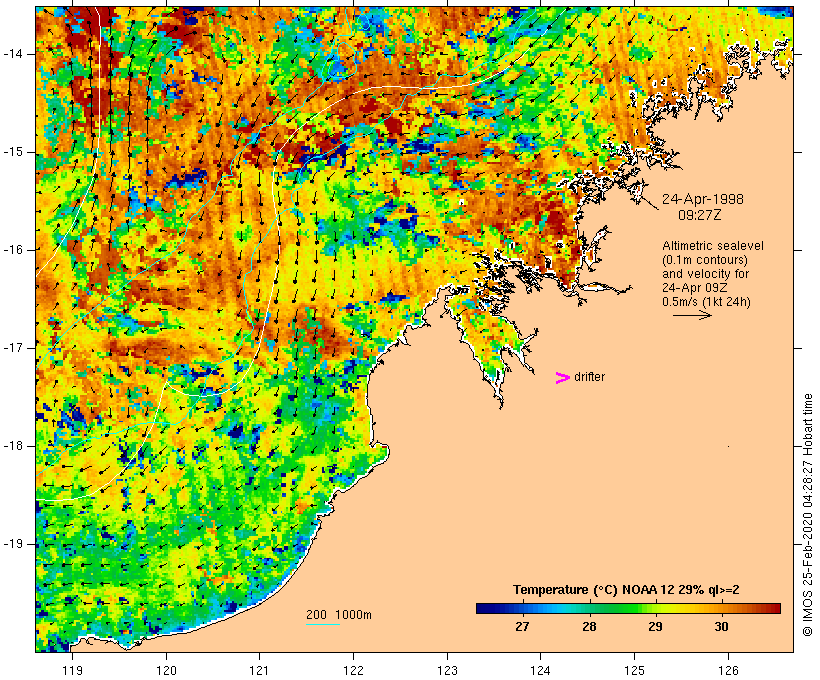Click the latitude axis label -17
The width and height of the screenshot is (820, 680).
pos(12,348)
